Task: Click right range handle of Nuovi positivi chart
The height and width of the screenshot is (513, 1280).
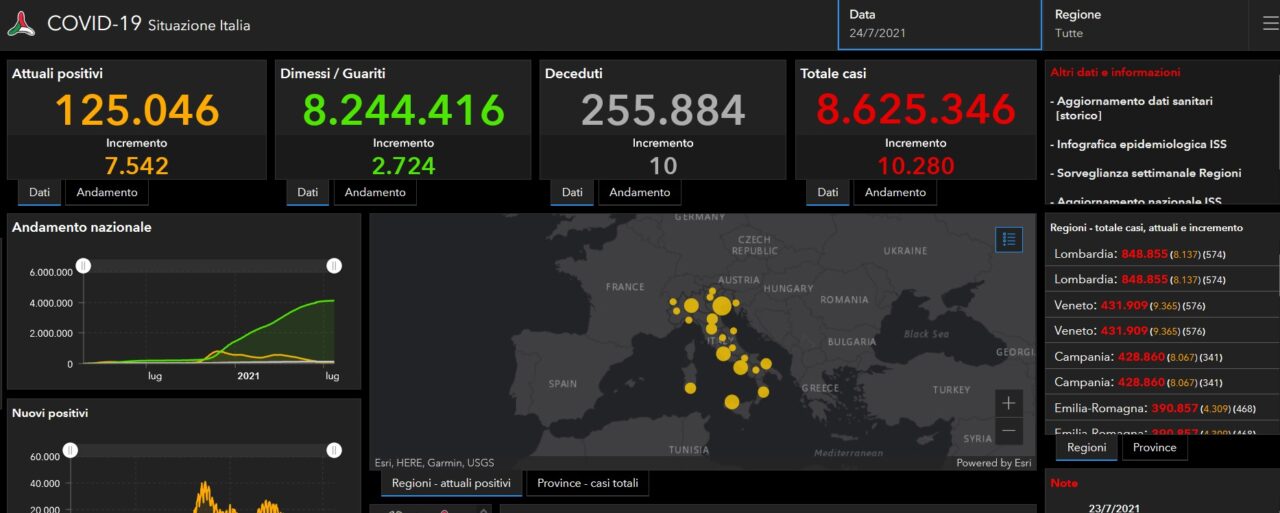Action: tap(334, 450)
